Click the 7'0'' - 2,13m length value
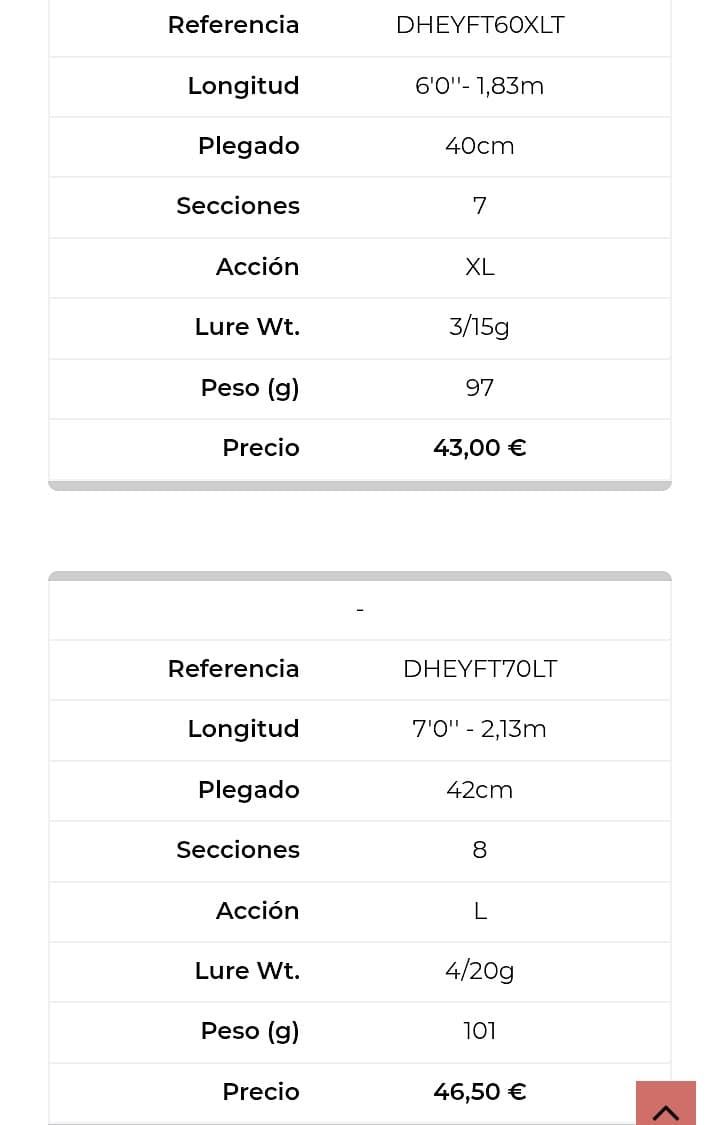This screenshot has width=710, height=1125. [x=480, y=729]
